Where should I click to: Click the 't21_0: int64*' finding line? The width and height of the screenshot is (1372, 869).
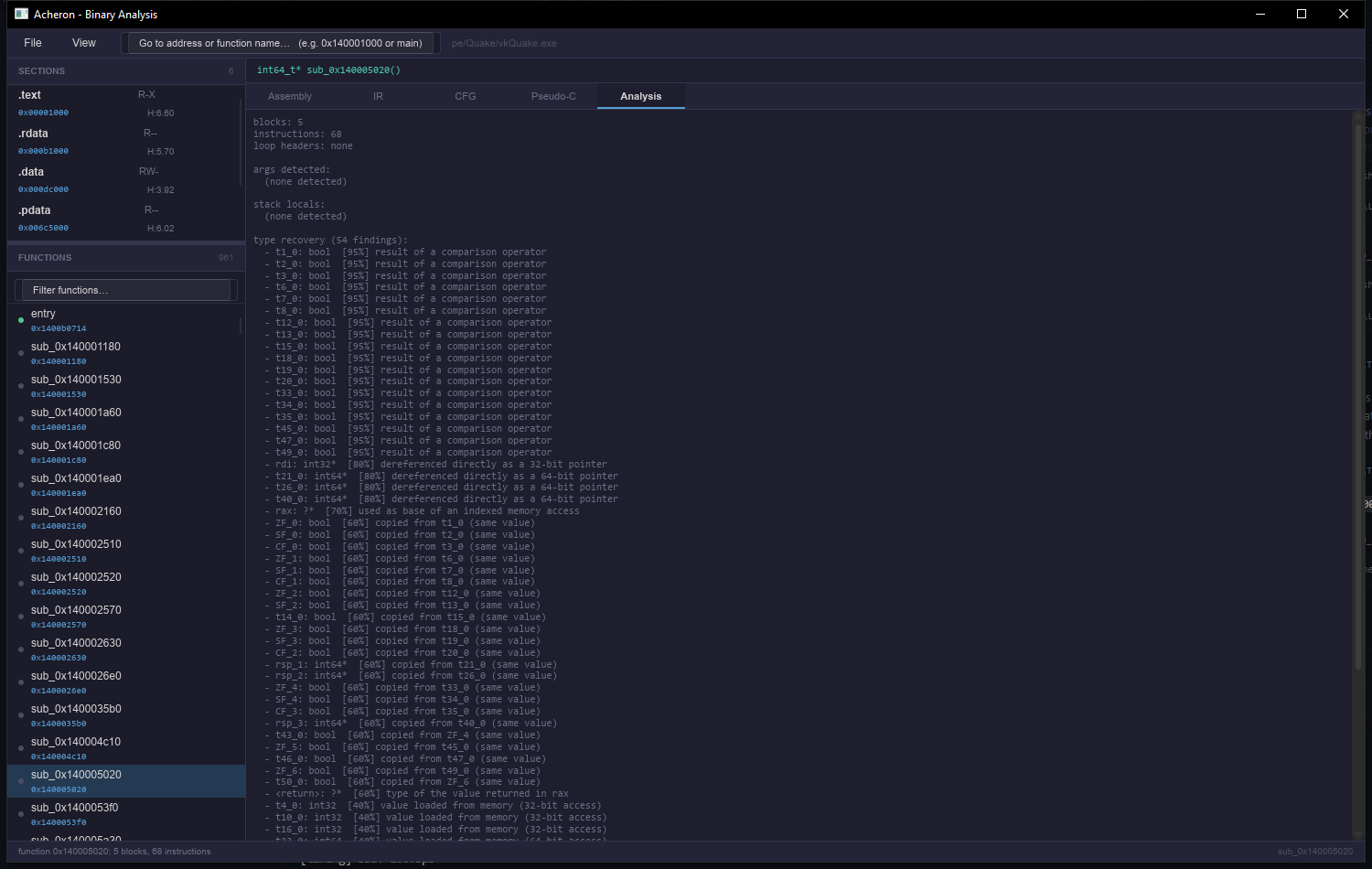[441, 476]
